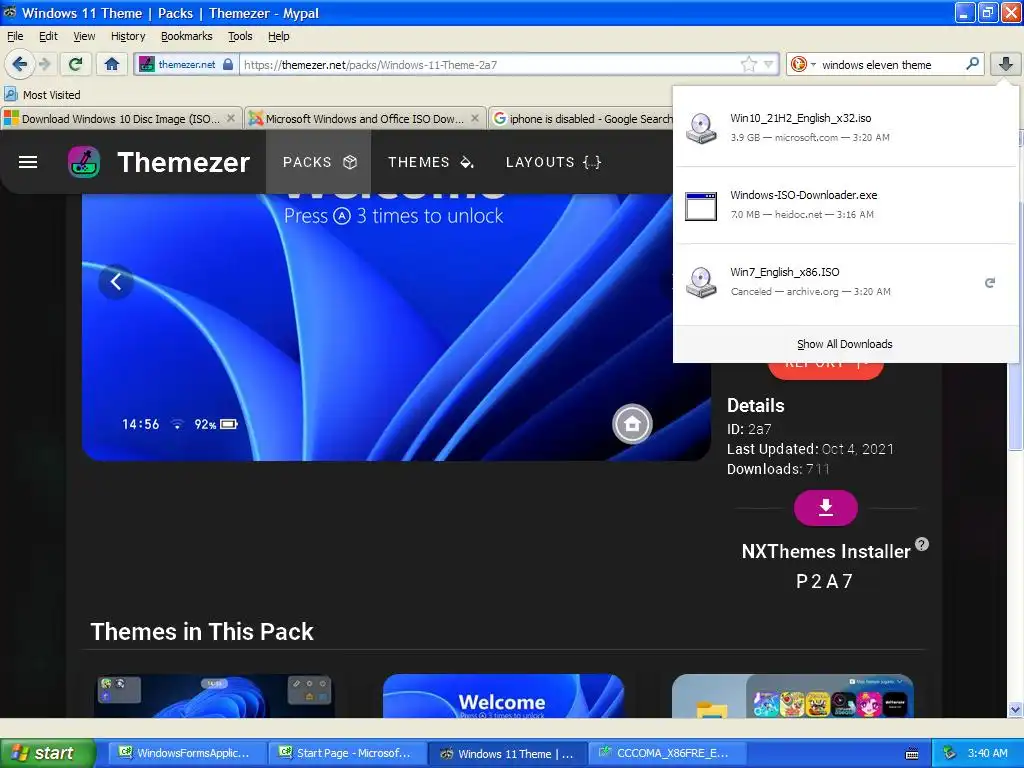
Task: Retry the canceled Win7 ISO download
Action: (x=990, y=283)
